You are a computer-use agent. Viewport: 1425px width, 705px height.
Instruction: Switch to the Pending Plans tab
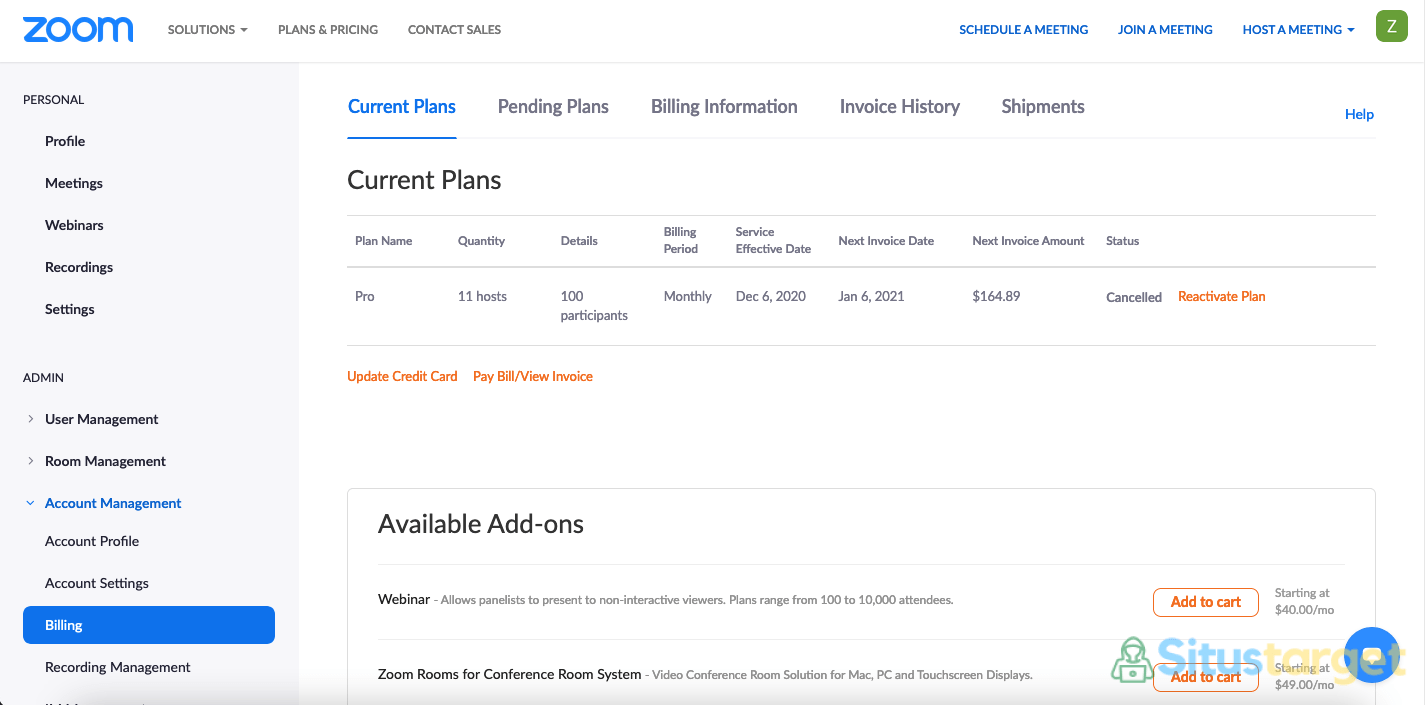(553, 107)
